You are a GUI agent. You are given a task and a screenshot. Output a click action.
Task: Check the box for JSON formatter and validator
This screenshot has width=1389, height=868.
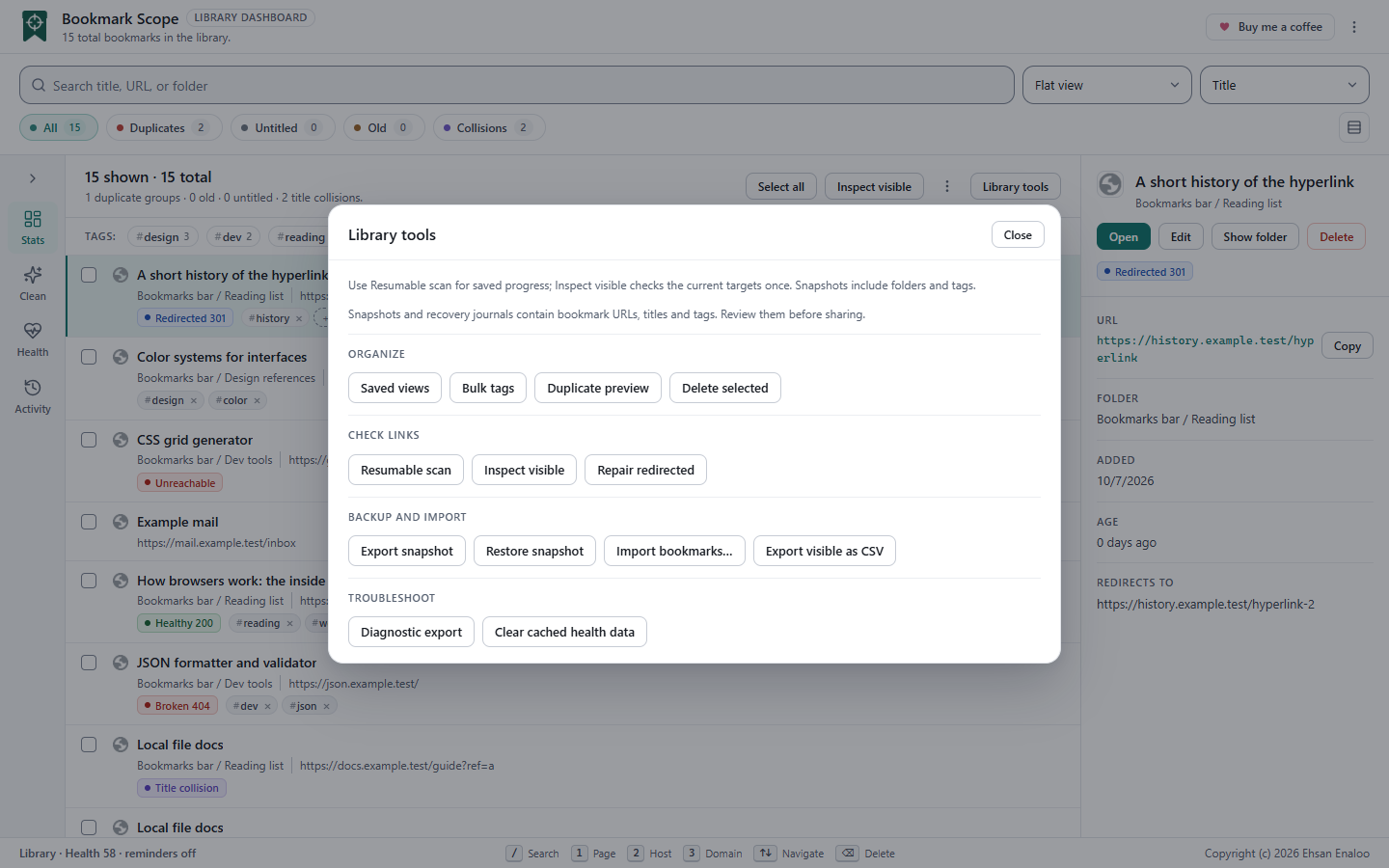pyautogui.click(x=89, y=663)
